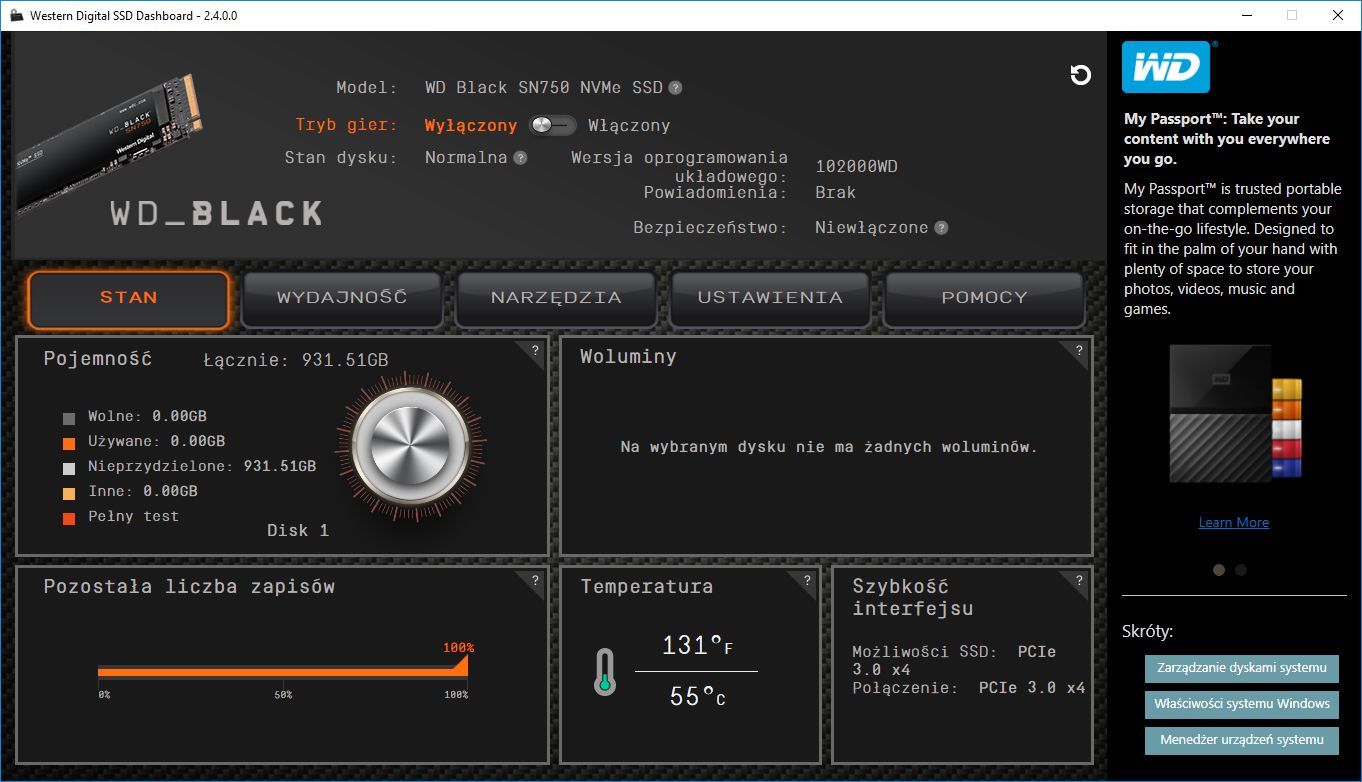Open help icon next to Bezpieczeństwo Niewłączone

tap(941, 228)
